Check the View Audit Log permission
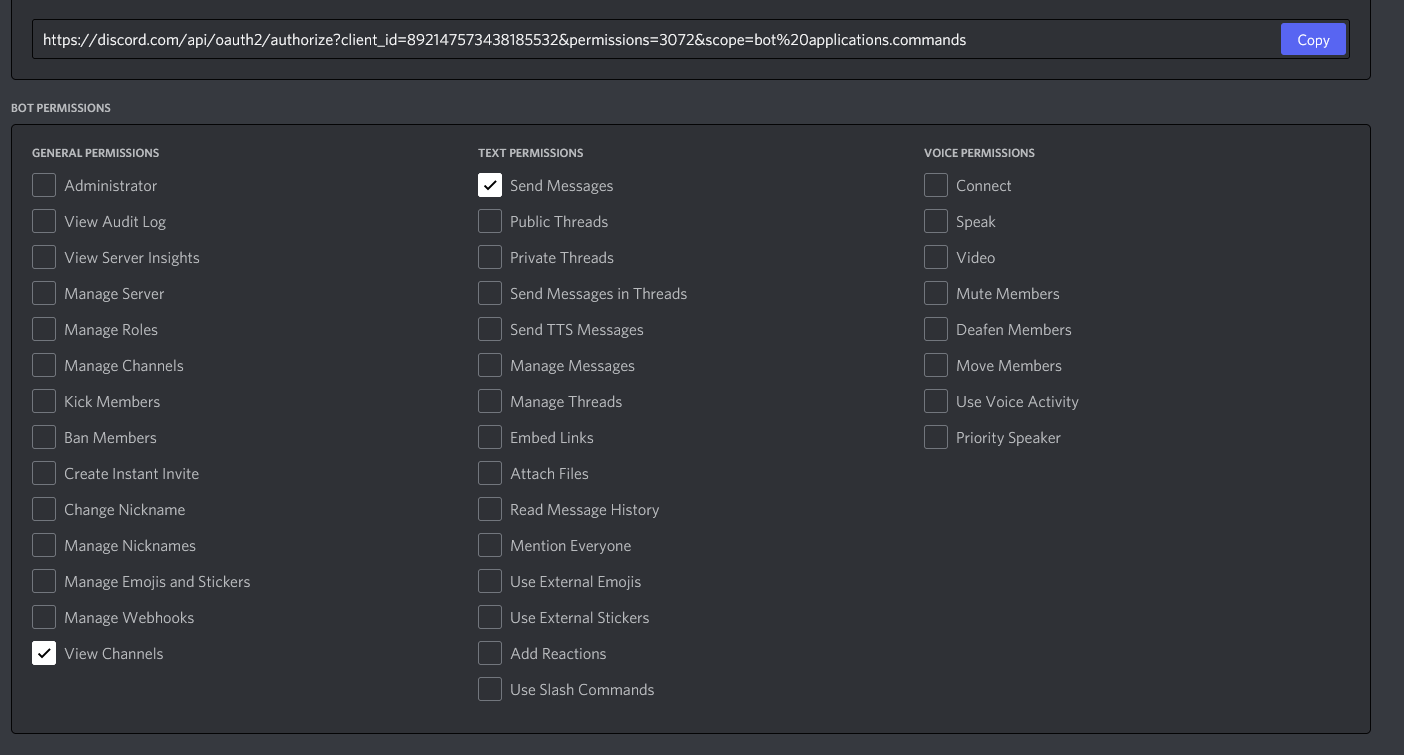This screenshot has height=755, width=1404. pos(44,221)
